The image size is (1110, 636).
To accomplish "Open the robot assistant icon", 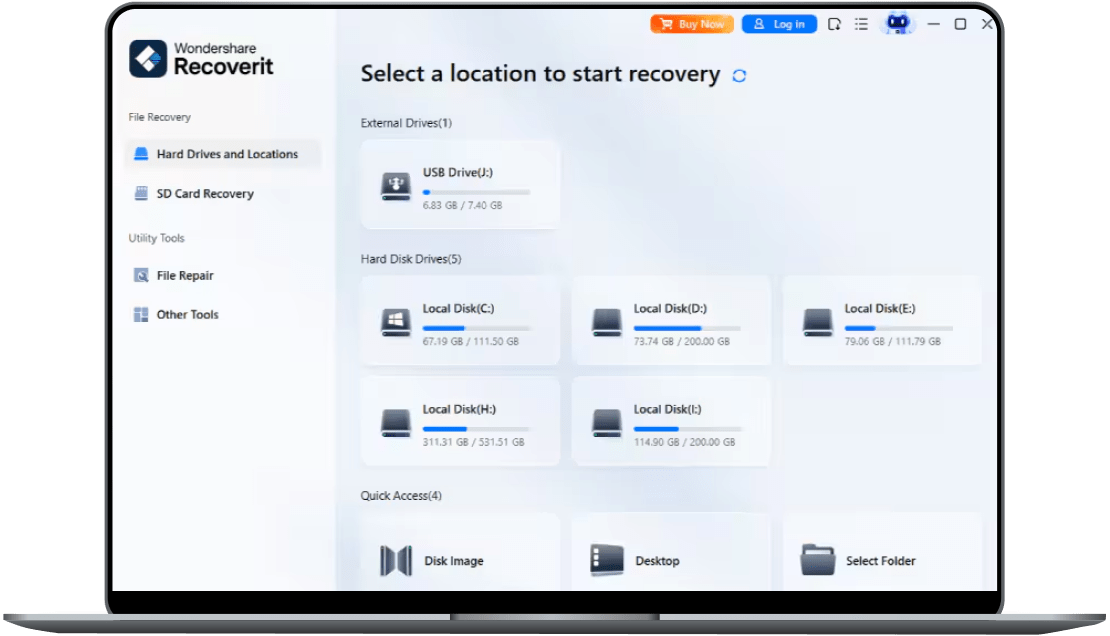I will [898, 23].
